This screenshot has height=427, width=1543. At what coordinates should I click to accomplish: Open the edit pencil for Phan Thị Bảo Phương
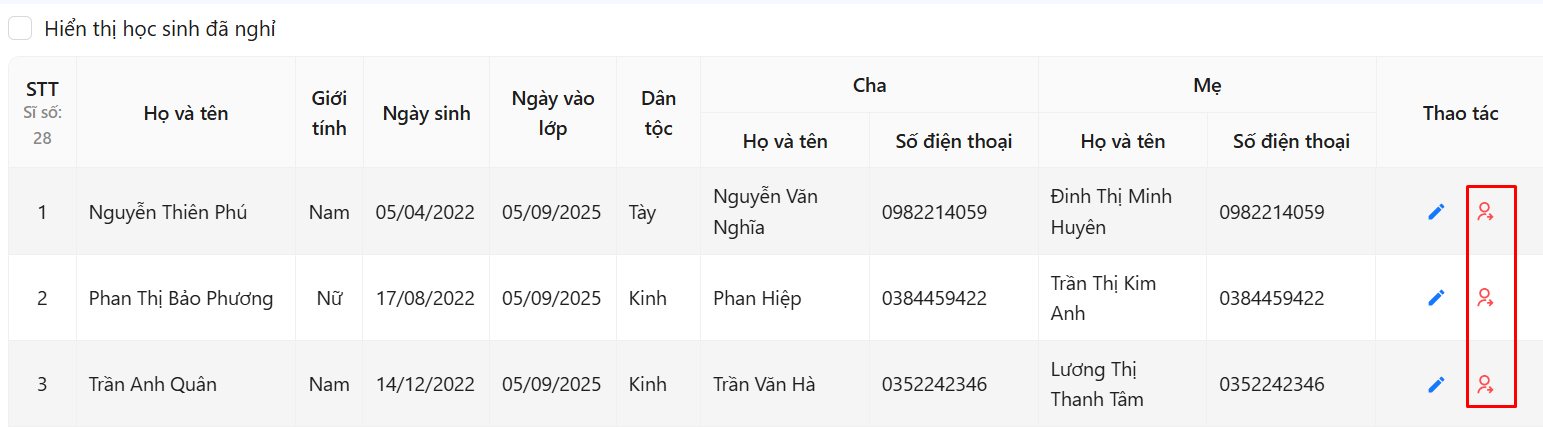tap(1436, 298)
